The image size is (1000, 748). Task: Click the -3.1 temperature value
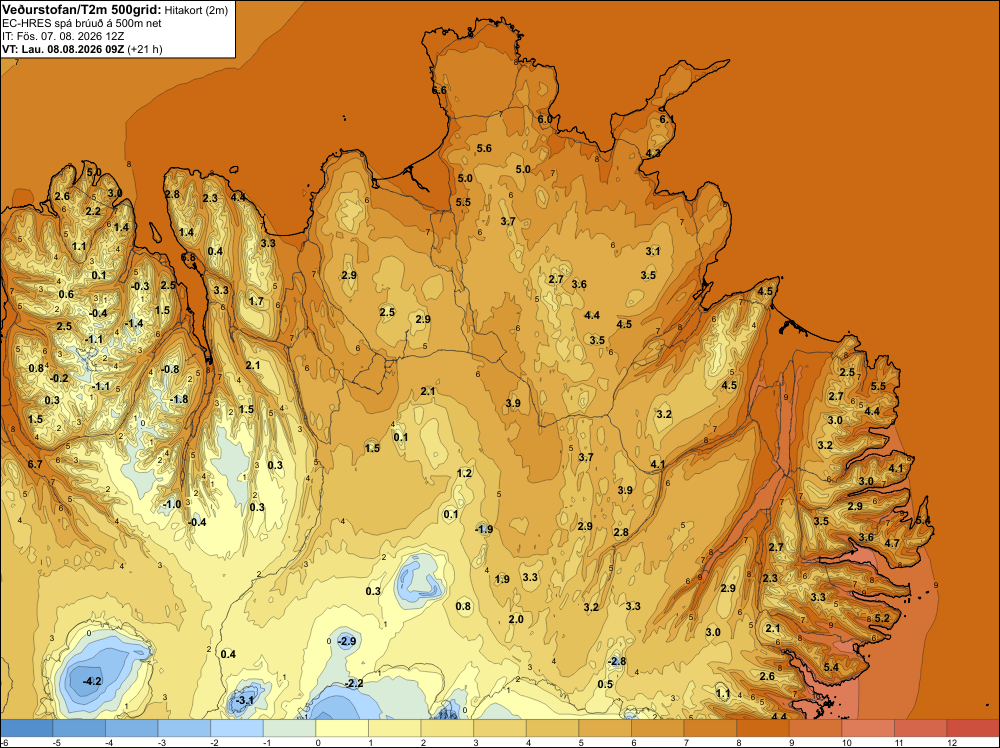[x=244, y=700]
